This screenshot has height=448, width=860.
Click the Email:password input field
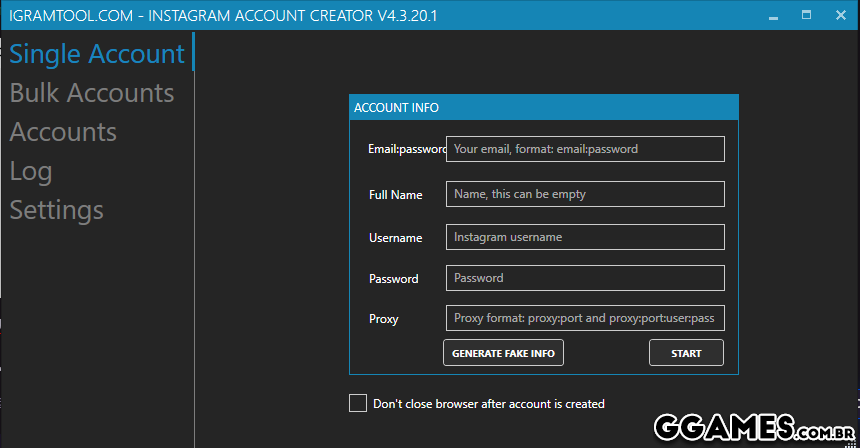[x=585, y=149]
